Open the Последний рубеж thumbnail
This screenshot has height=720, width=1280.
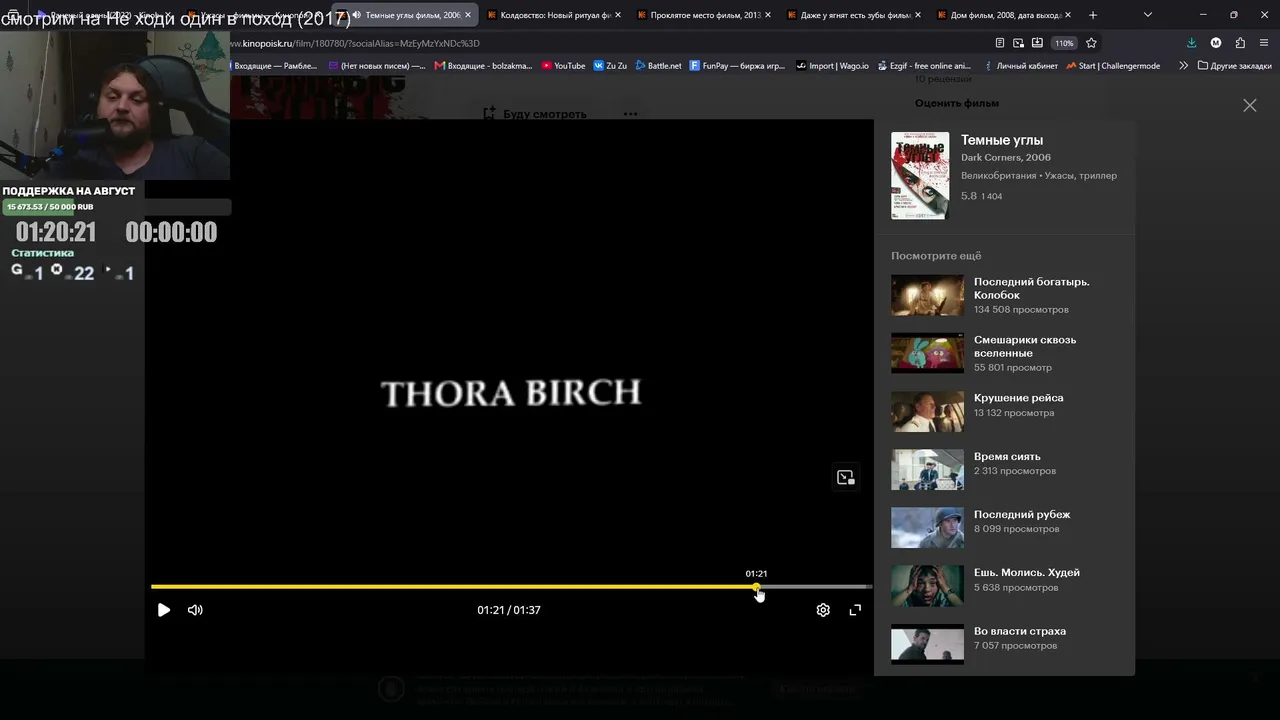click(928, 528)
